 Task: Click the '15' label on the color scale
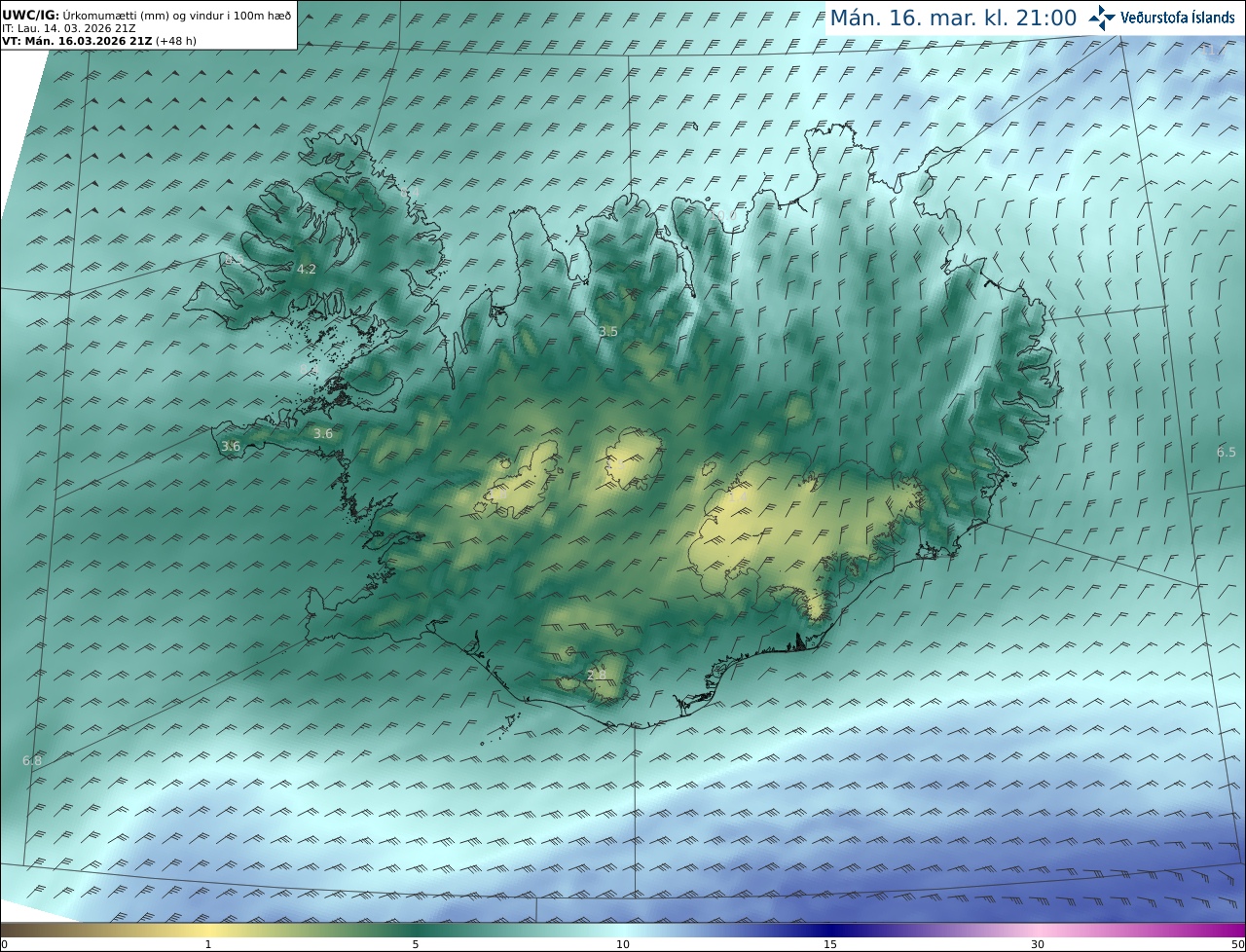tap(830, 944)
